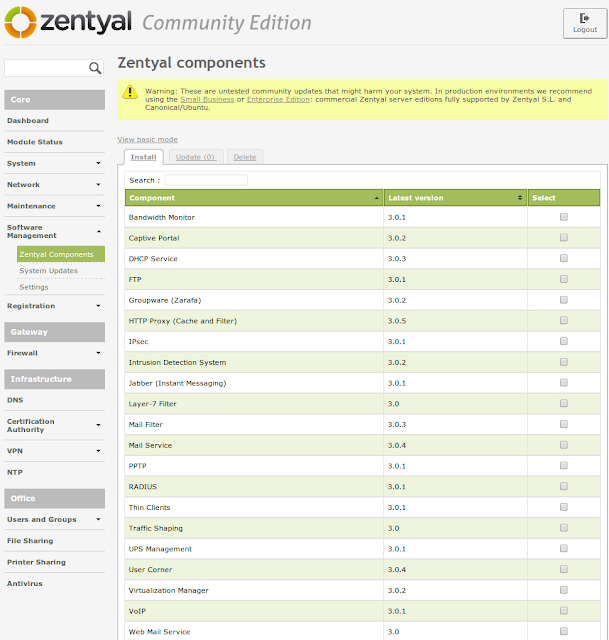The width and height of the screenshot is (609, 640).
Task: Select Intrusion Detection System checkbox
Action: tap(564, 362)
